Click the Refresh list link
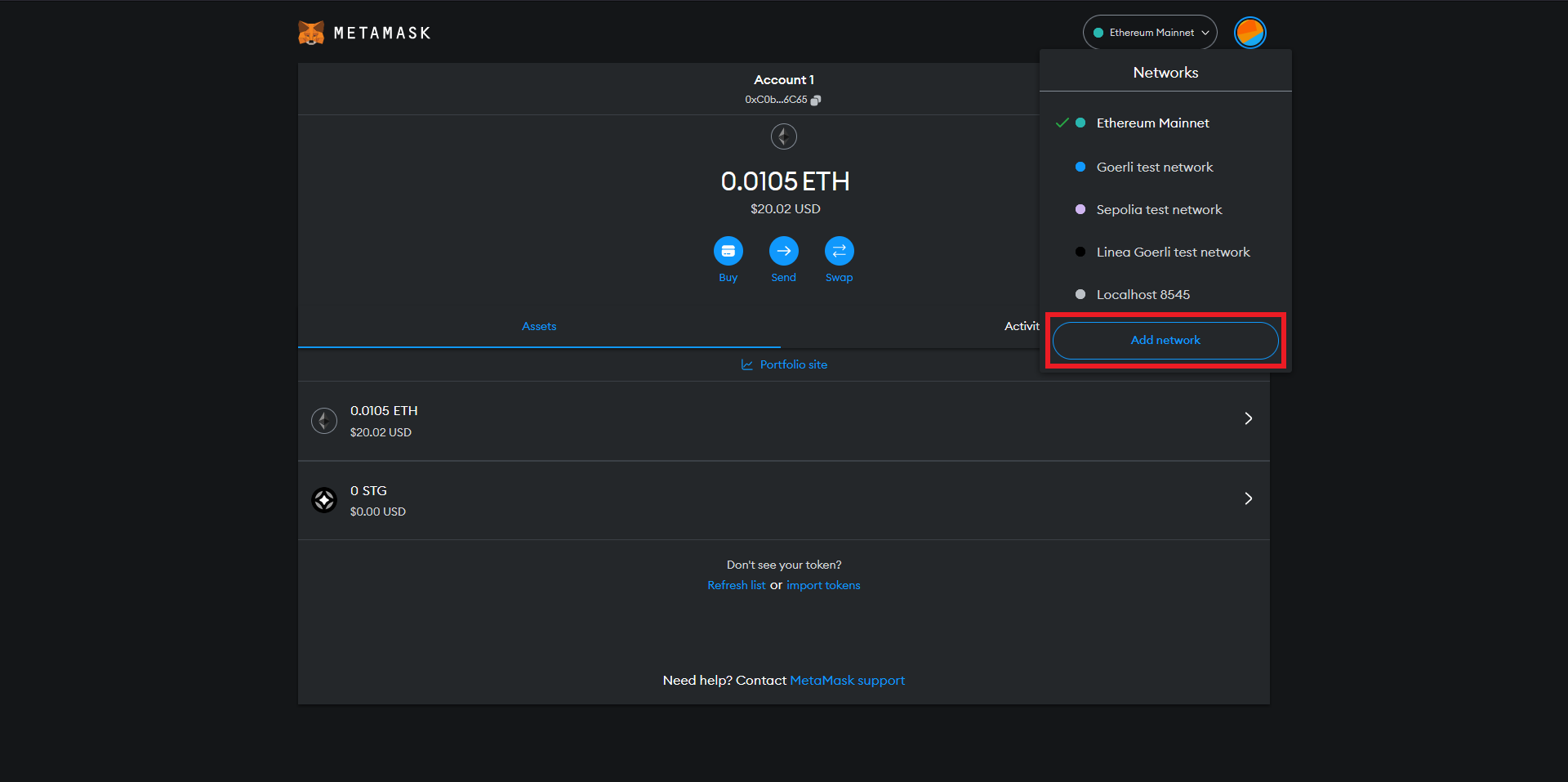The height and width of the screenshot is (782, 1568). pos(736,585)
